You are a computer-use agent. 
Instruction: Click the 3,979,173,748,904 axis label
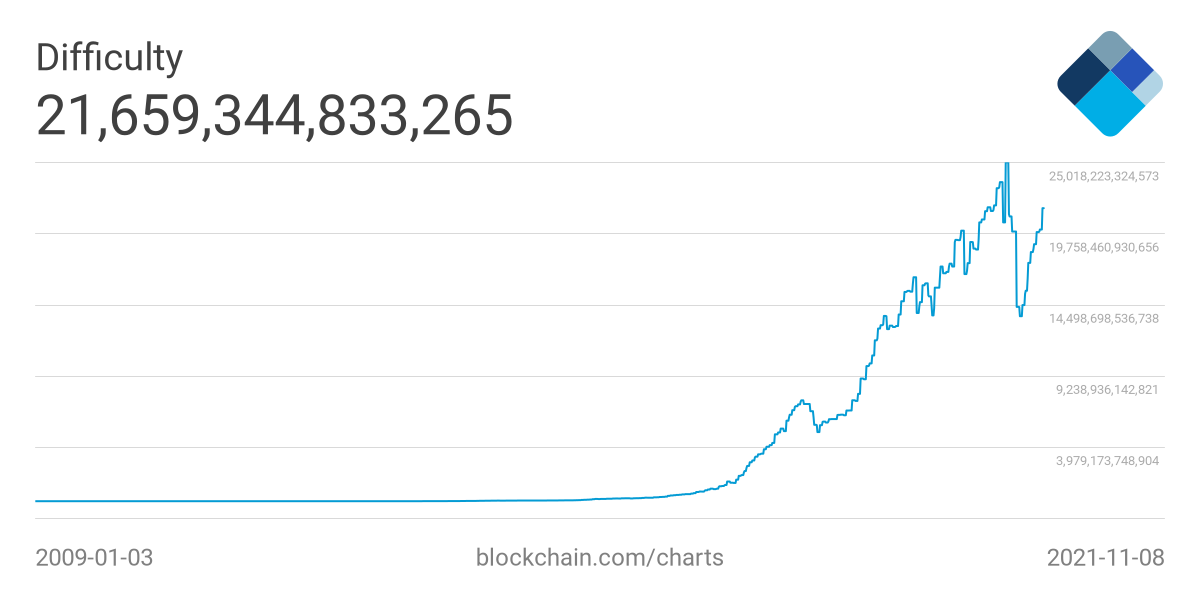coord(1107,460)
